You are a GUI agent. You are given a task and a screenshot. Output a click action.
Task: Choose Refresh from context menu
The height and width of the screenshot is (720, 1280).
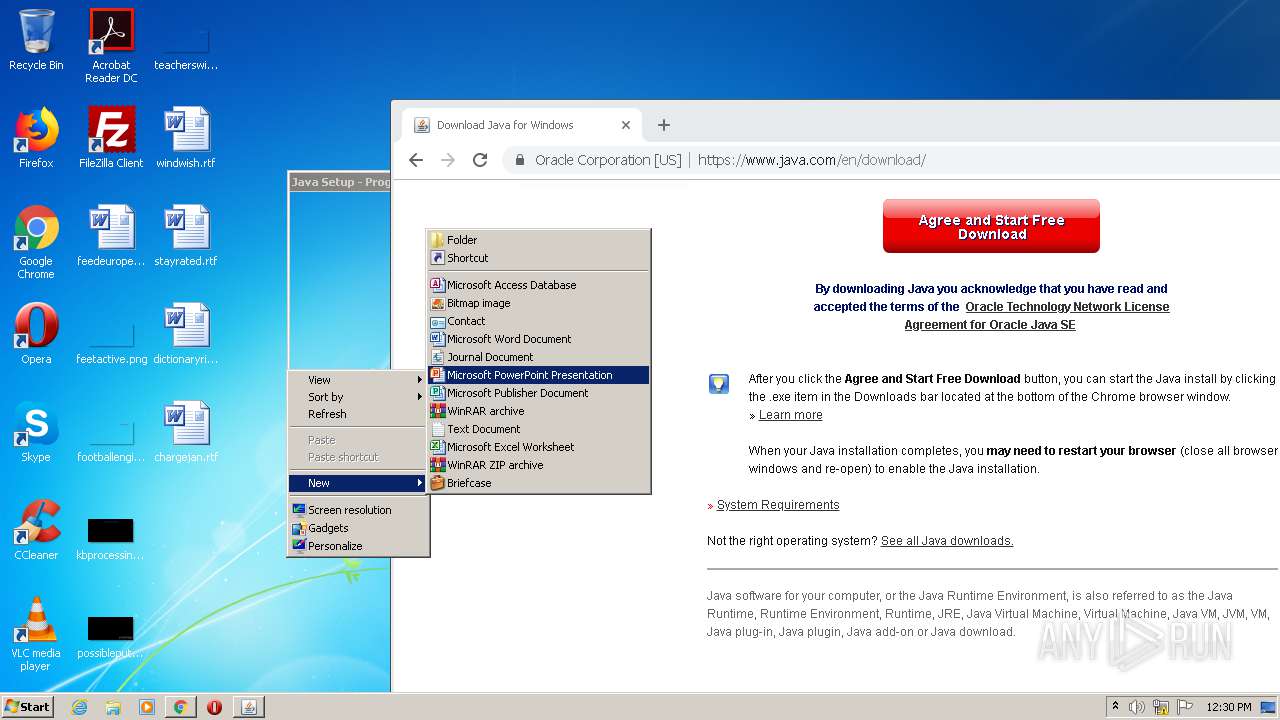click(x=358, y=414)
